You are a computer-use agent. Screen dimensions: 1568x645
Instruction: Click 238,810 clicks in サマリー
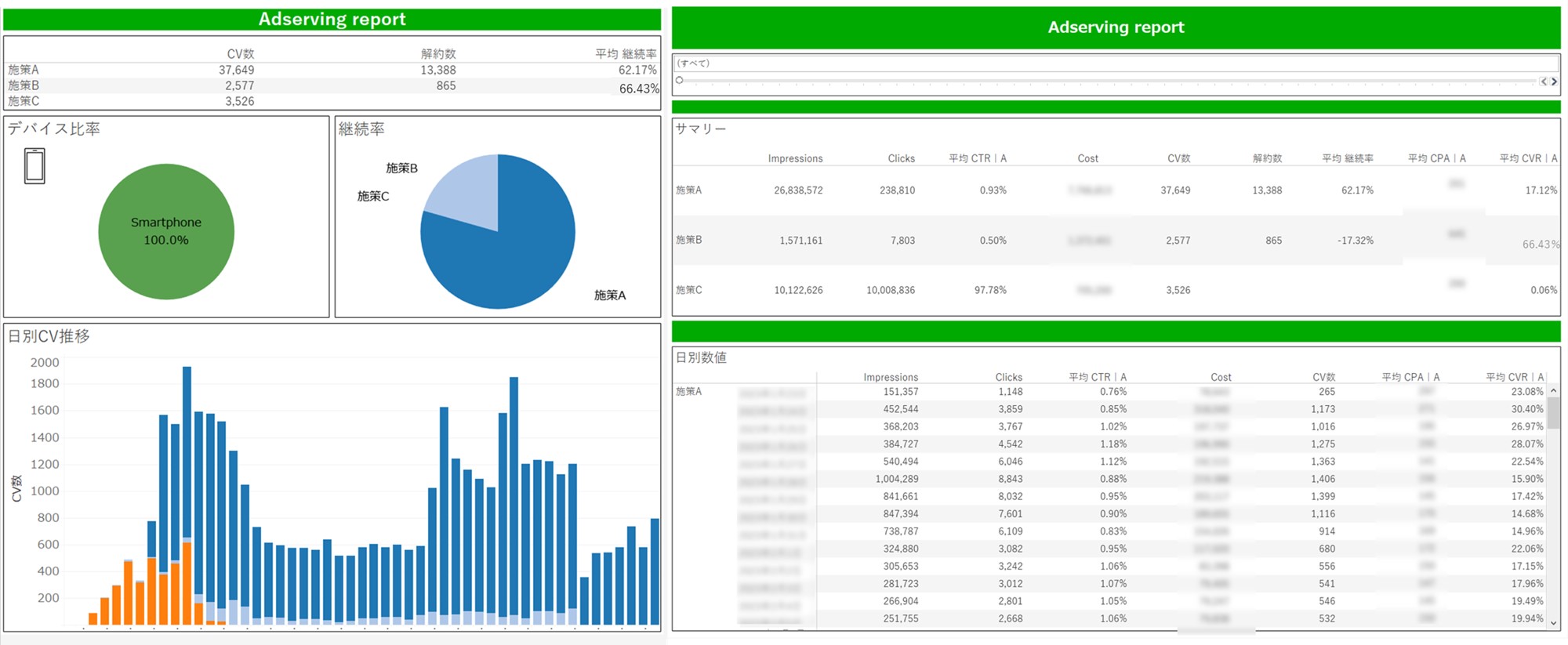point(897,190)
